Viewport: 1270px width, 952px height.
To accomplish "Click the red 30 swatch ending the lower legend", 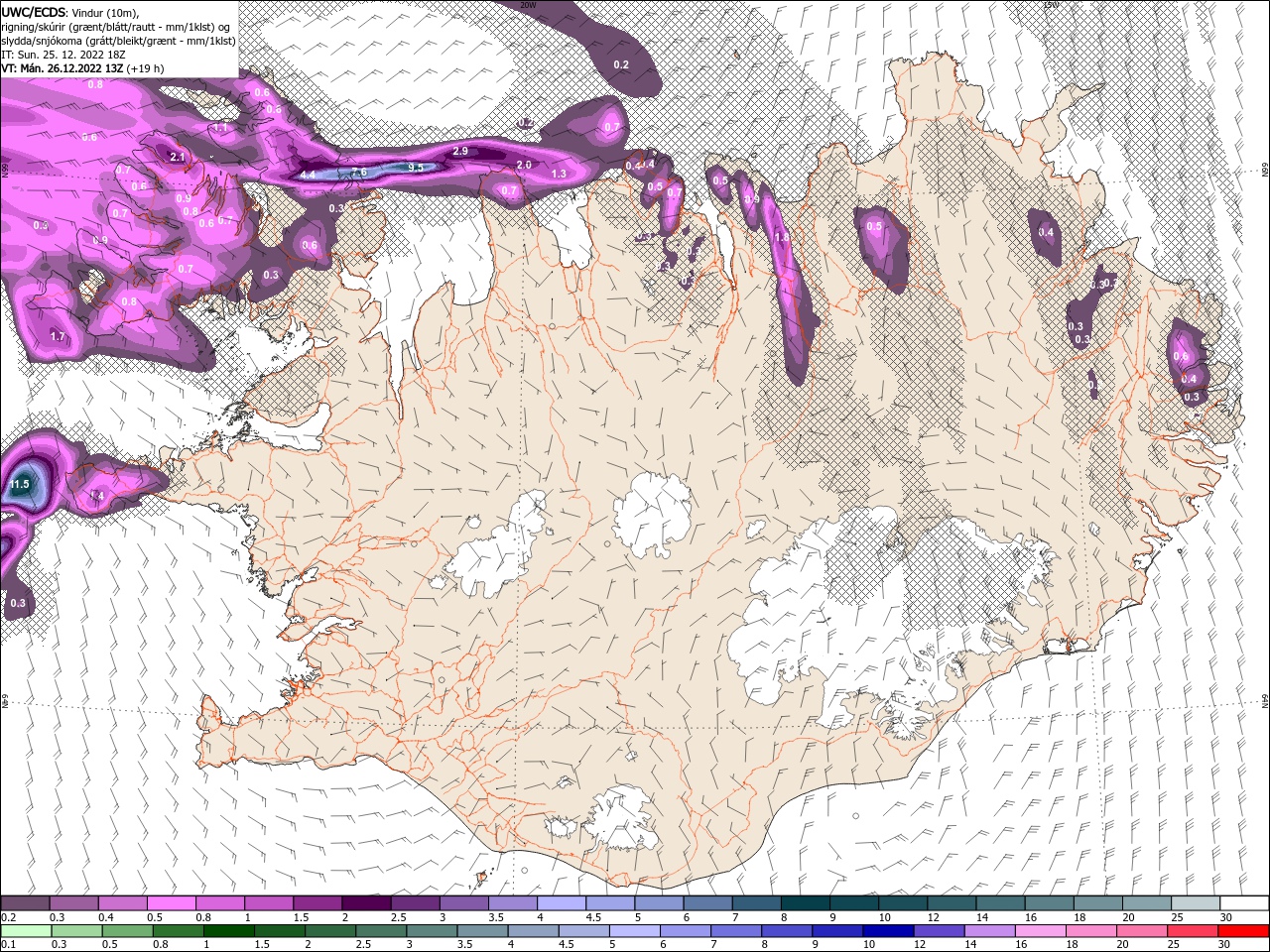I will coord(1244,931).
